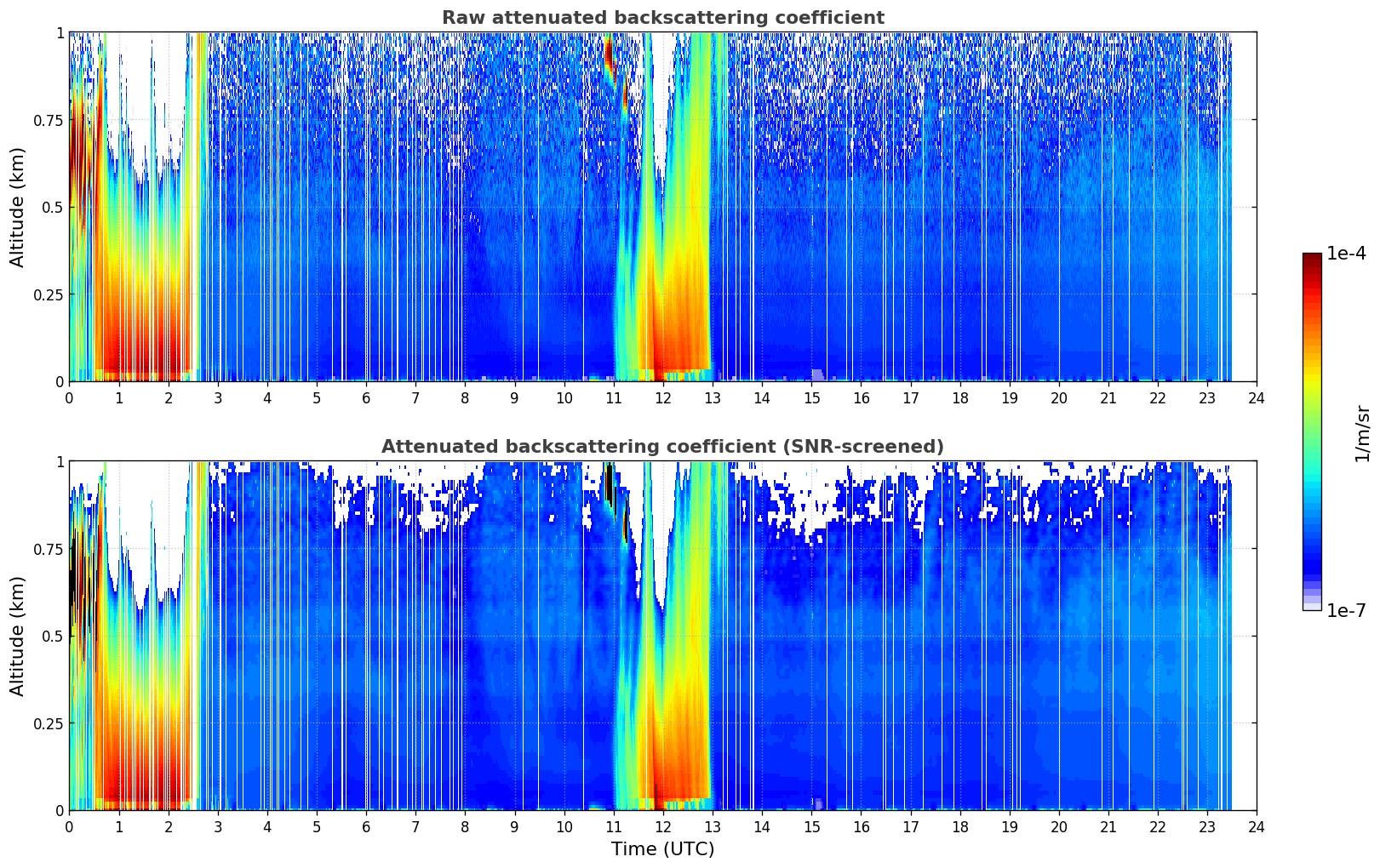Image resolution: width=1380 pixels, height=868 pixels.
Task: Select the "1e-4" colorbar maximum label
Action: [x=1346, y=254]
